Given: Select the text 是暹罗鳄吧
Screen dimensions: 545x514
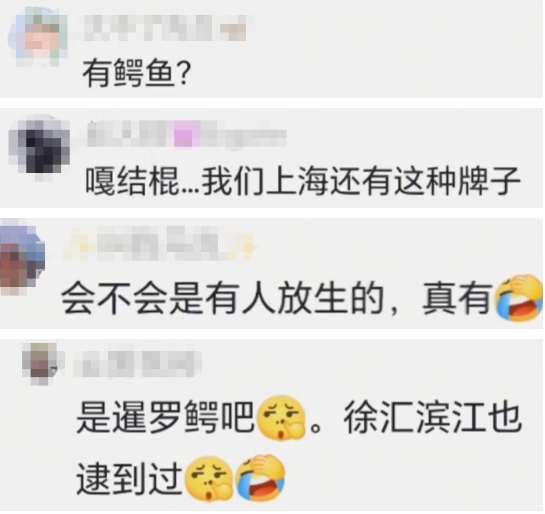Looking at the screenshot, I should coord(166,418).
